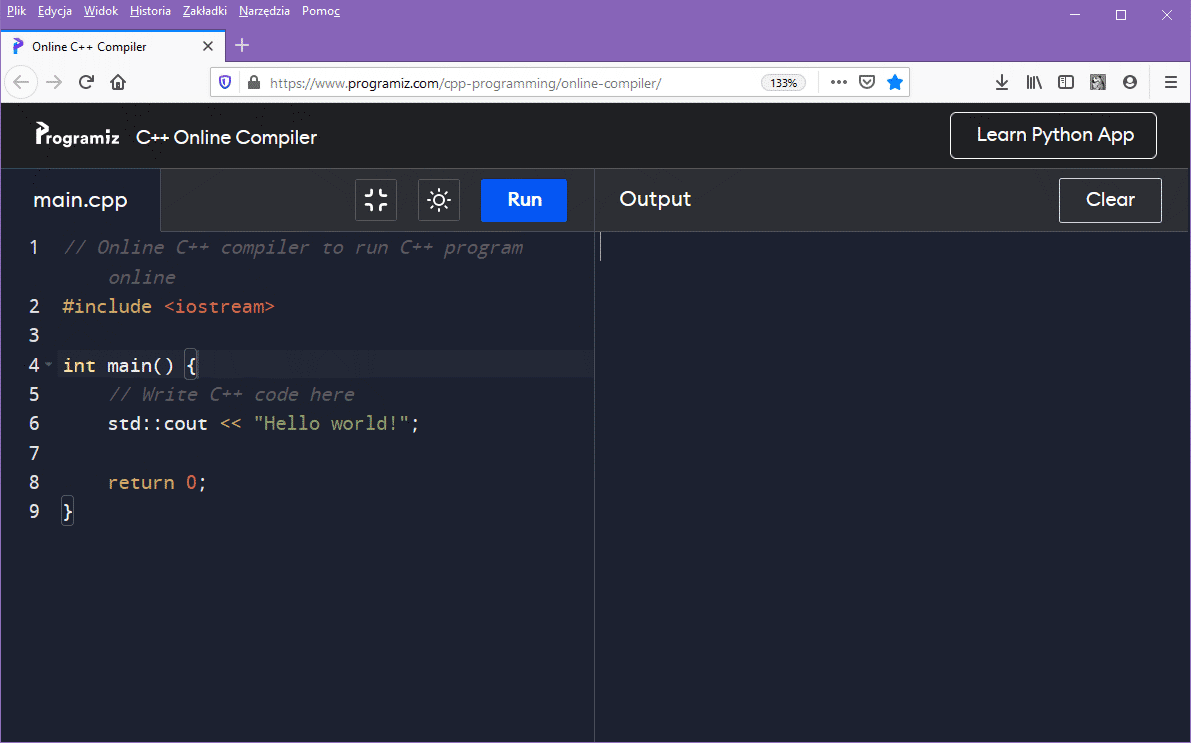The width and height of the screenshot is (1191, 743).
Task: Open the page actions three-dot menu
Action: tap(838, 83)
